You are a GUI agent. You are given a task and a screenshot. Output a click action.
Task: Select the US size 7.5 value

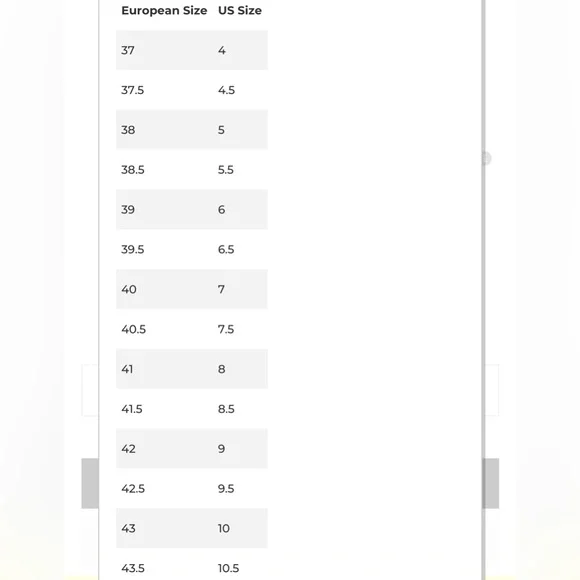(226, 329)
